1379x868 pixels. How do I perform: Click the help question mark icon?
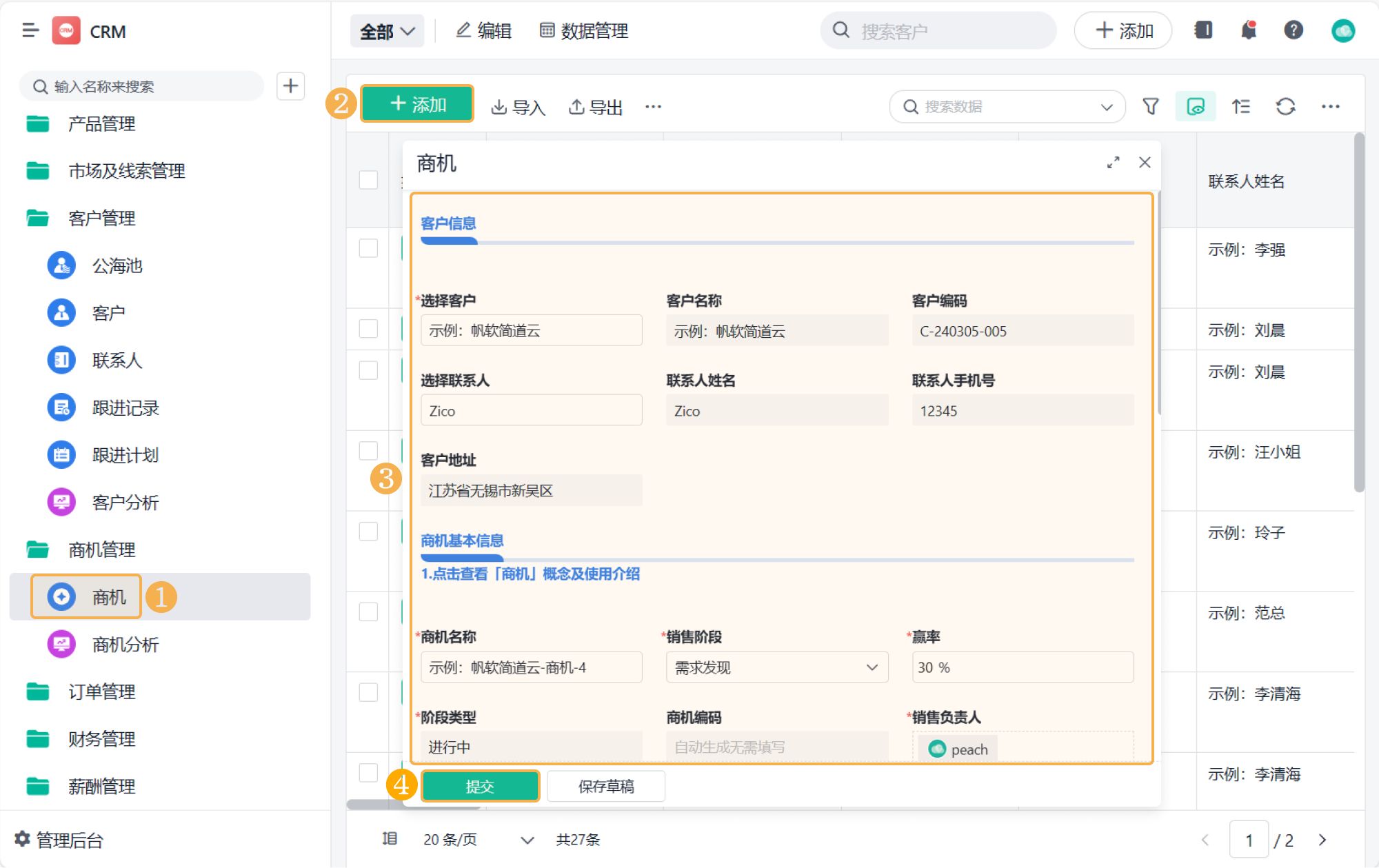pyautogui.click(x=1294, y=30)
